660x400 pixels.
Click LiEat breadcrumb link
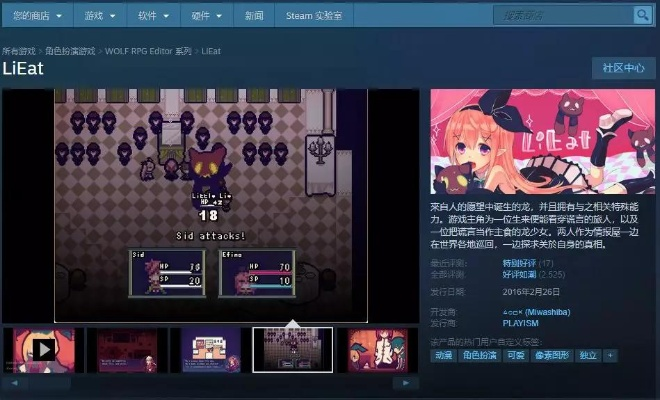pyautogui.click(x=211, y=51)
